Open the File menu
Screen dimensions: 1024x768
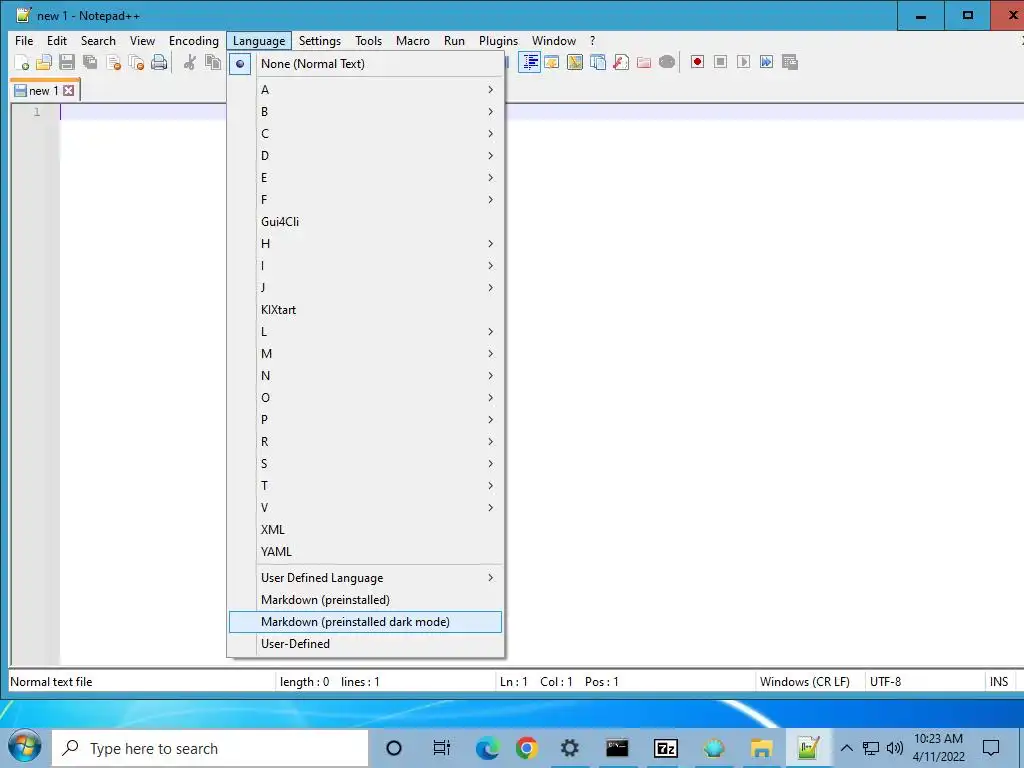coord(24,40)
